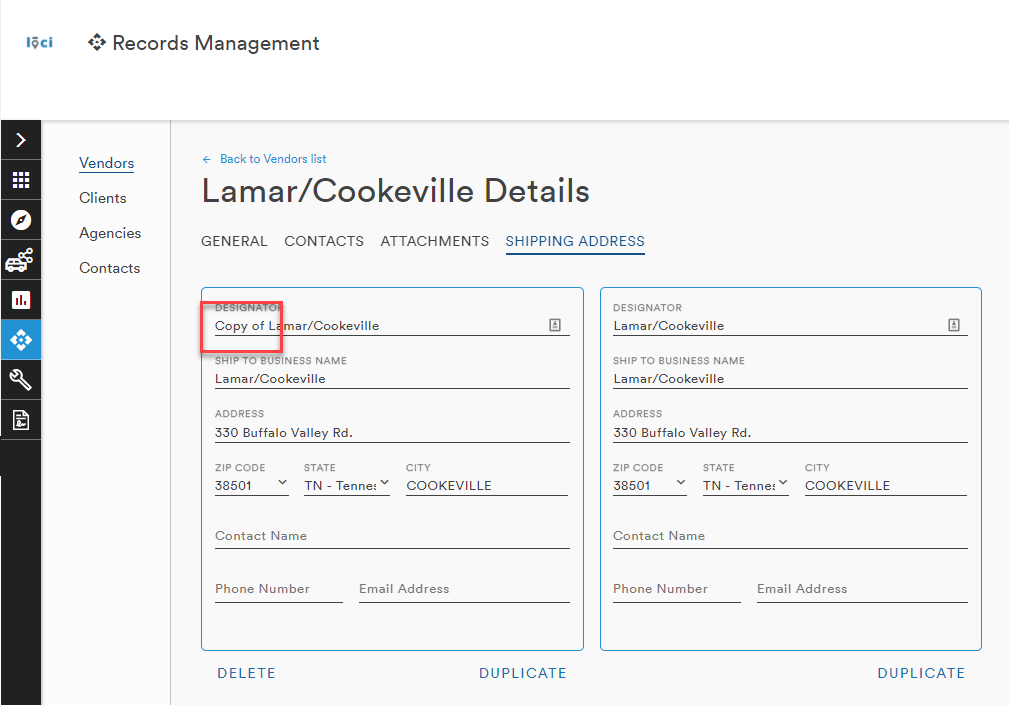Switch to the CONTACTS tab

click(x=324, y=241)
